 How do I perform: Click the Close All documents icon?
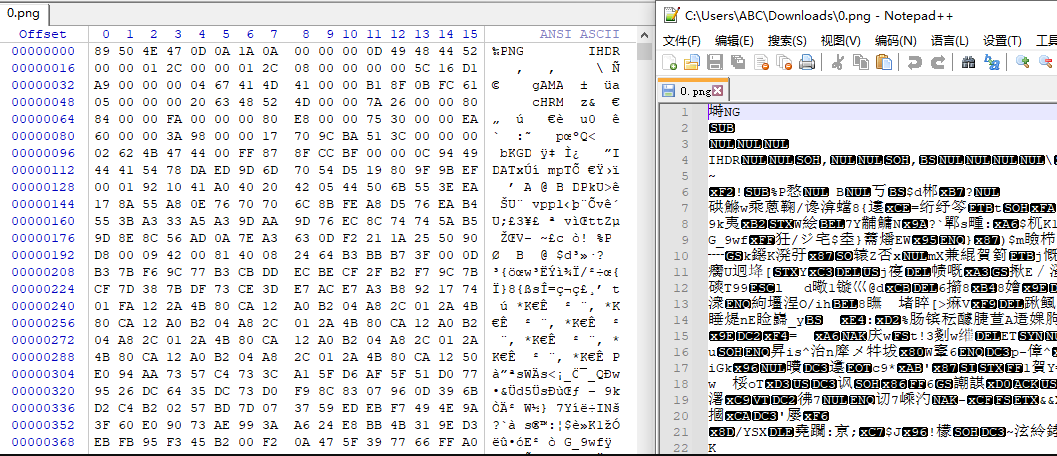[784, 63]
